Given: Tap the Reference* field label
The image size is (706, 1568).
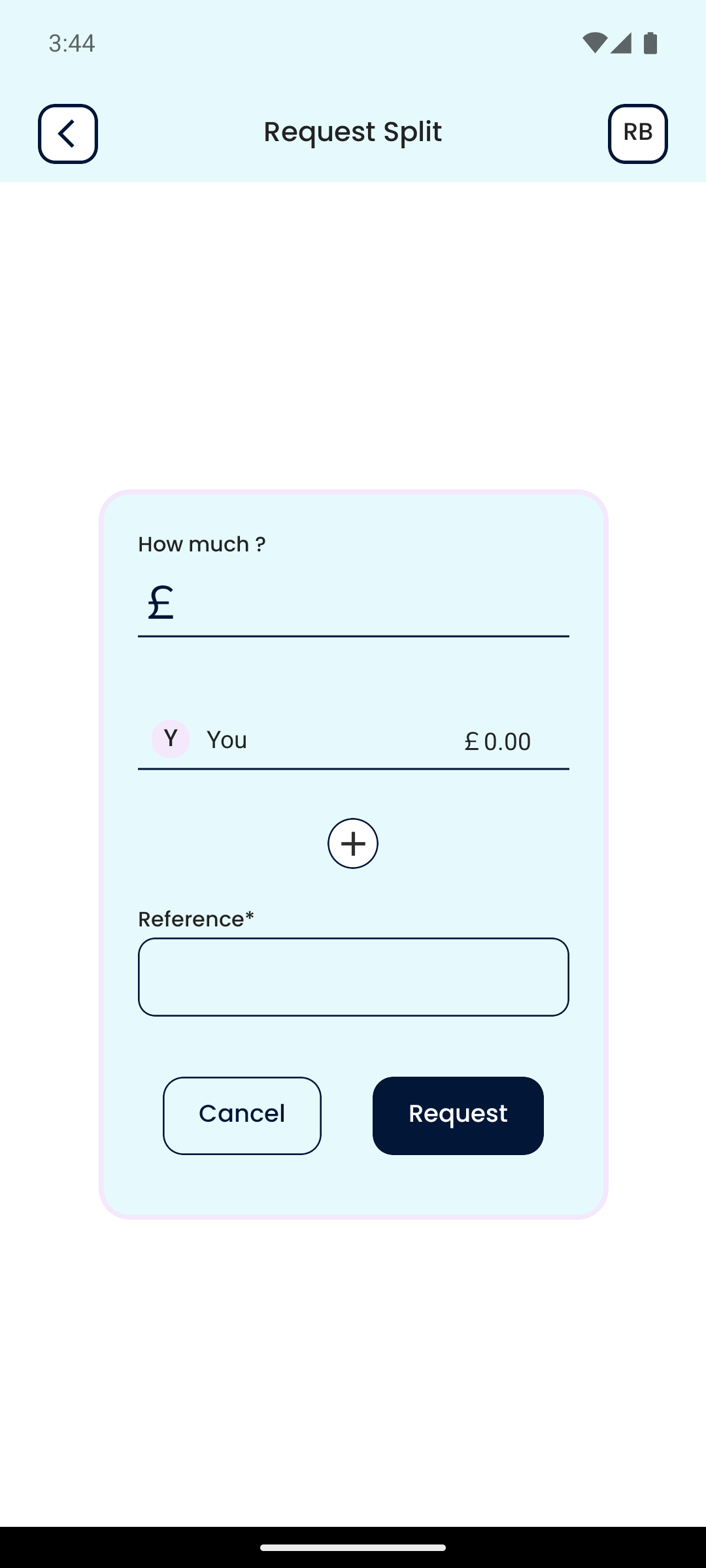Looking at the screenshot, I should coord(196,919).
